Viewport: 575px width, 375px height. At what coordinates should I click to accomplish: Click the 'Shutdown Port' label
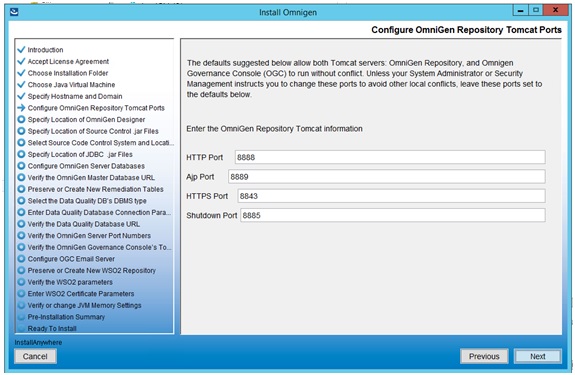(x=212, y=216)
